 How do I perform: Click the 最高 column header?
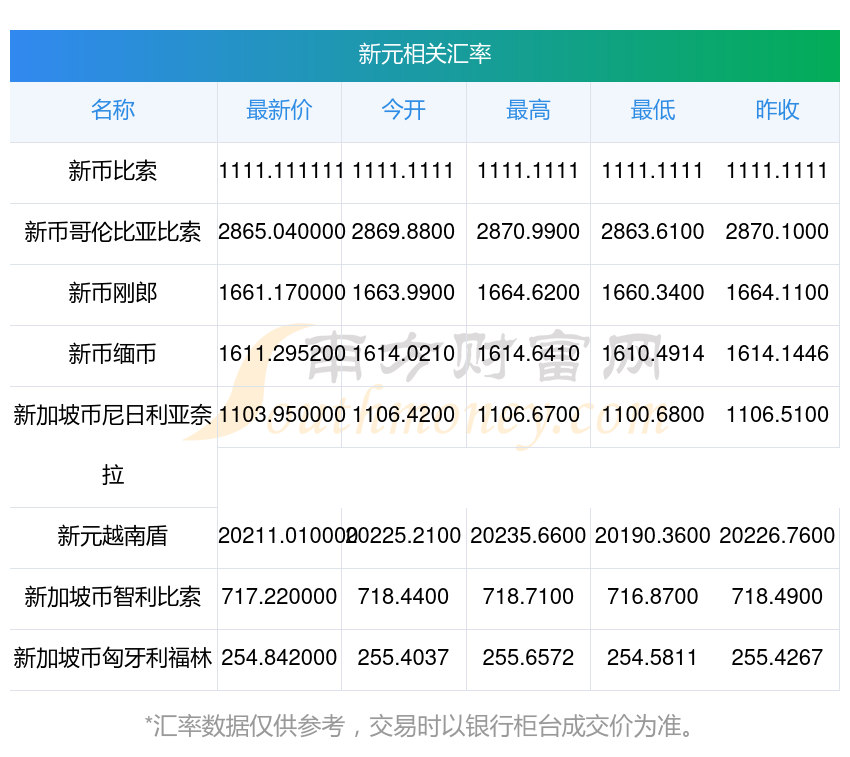(x=528, y=111)
